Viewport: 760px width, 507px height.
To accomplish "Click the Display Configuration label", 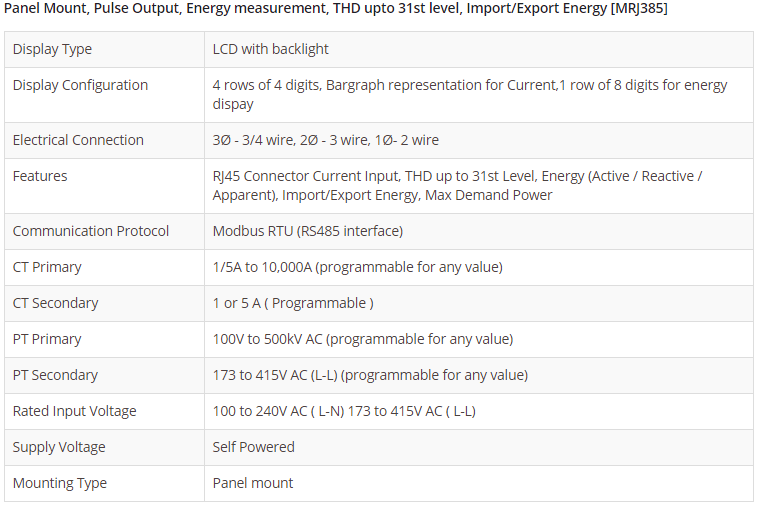I will 80,85.
